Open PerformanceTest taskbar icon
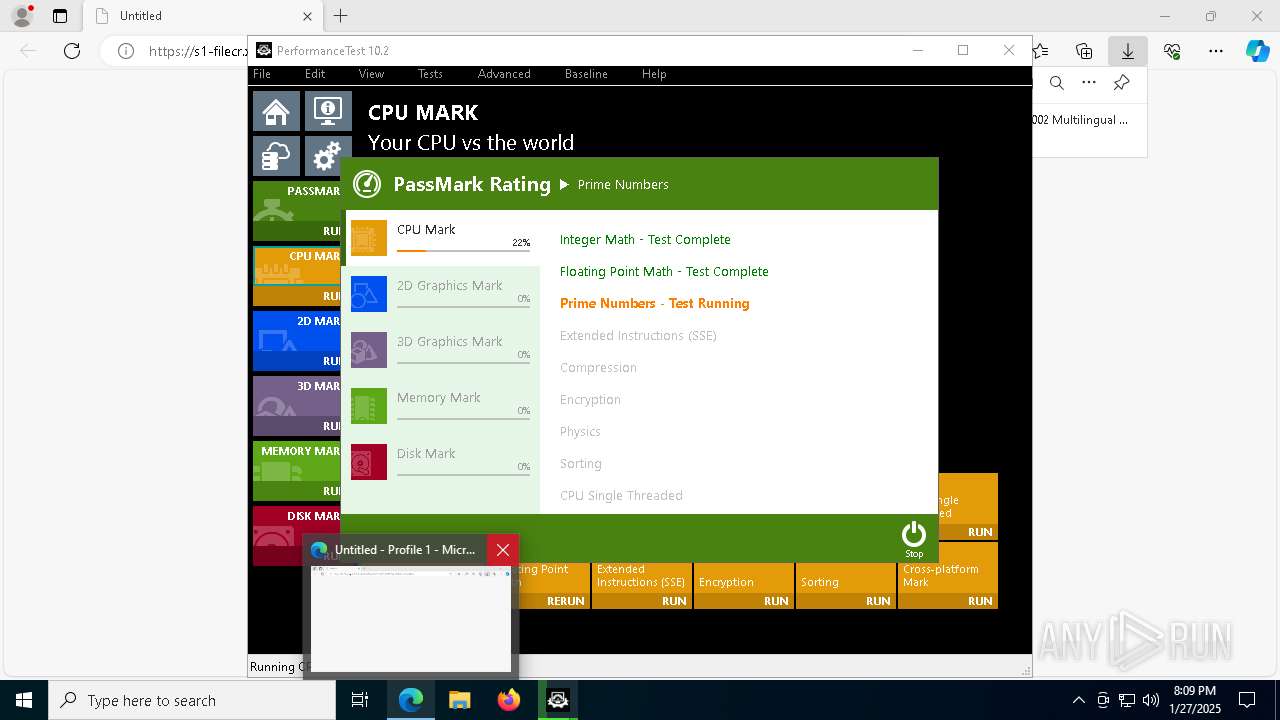Screen dimensions: 1280x720 pos(557,700)
